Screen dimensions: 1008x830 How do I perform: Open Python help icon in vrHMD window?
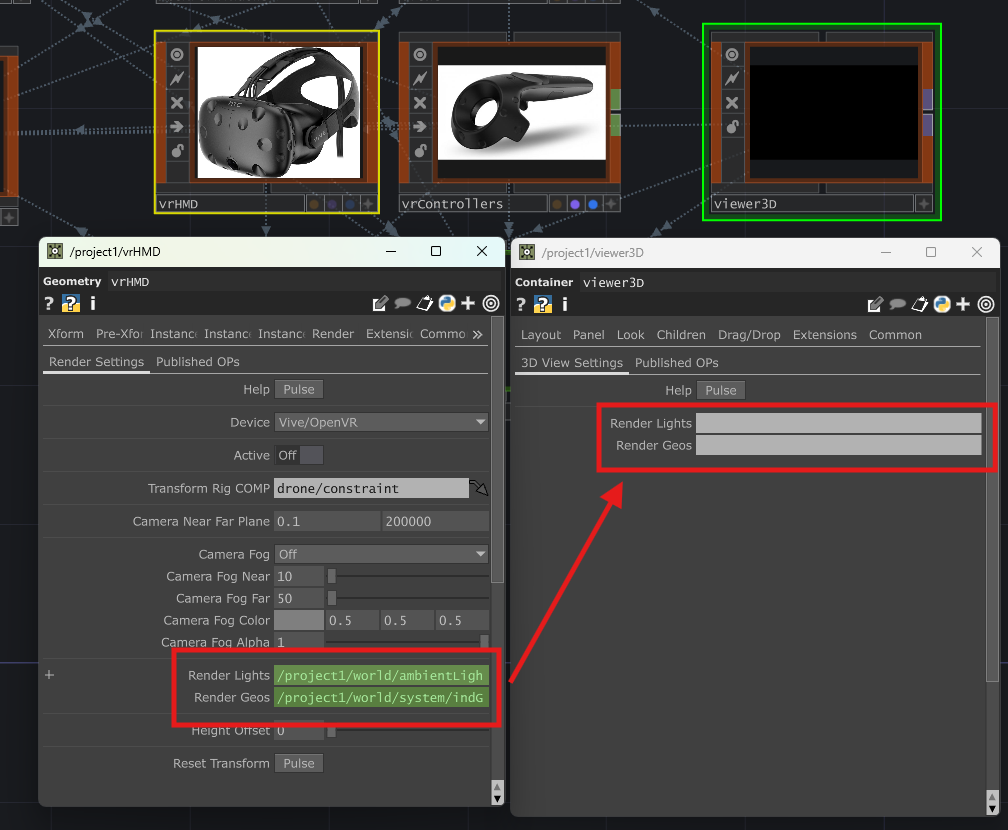[x=71, y=303]
